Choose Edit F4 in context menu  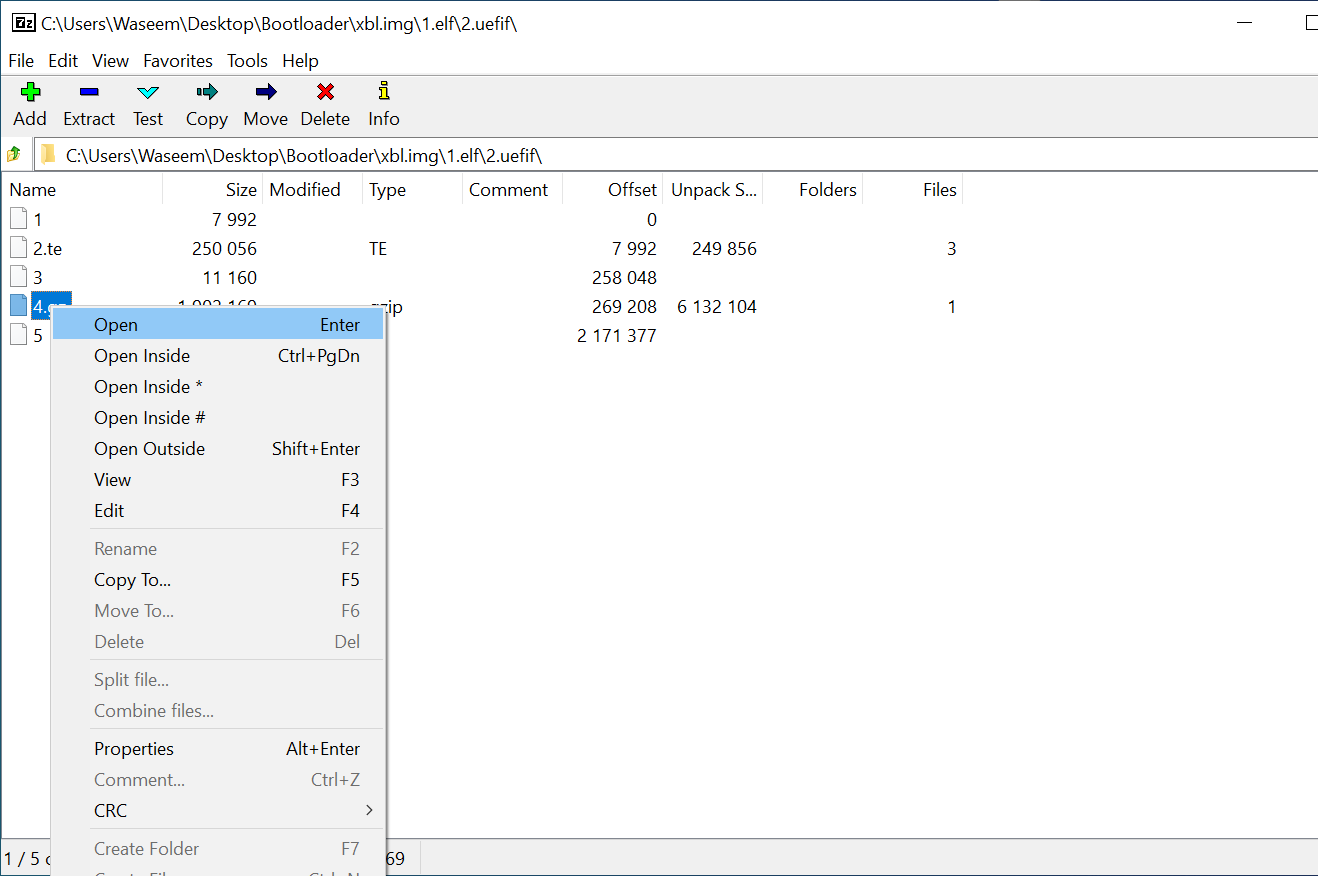218,510
